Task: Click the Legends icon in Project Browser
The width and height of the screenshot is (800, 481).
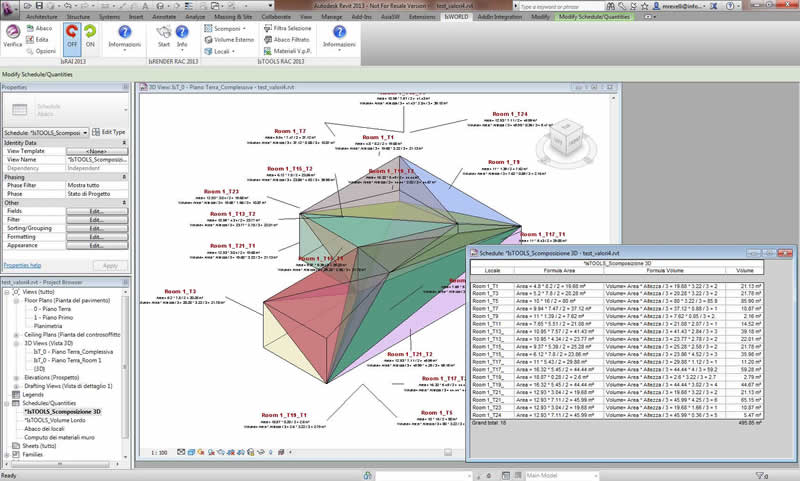Action: point(16,394)
